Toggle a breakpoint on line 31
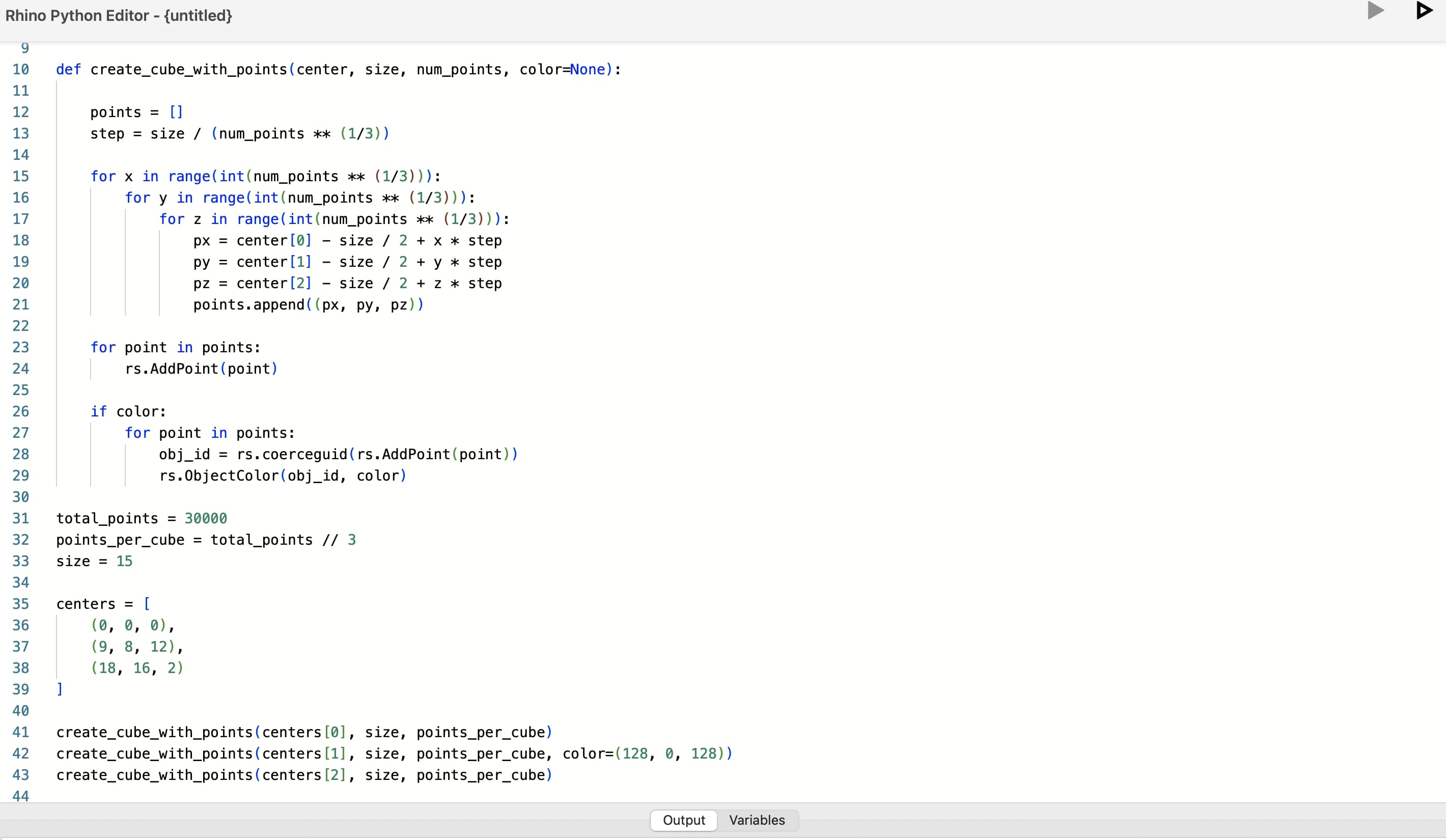 [x=21, y=518]
